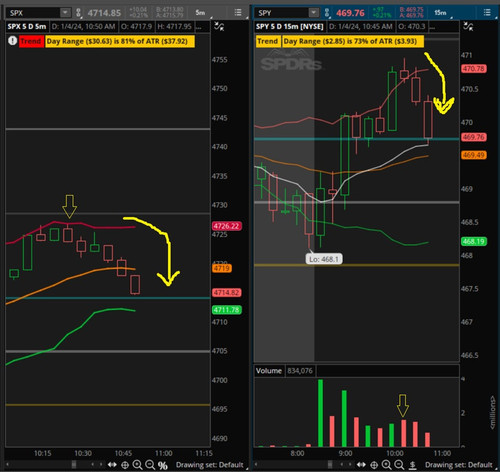This screenshot has width=500, height=472.
Task: Click the SPX symbol input field
Action: point(33,13)
